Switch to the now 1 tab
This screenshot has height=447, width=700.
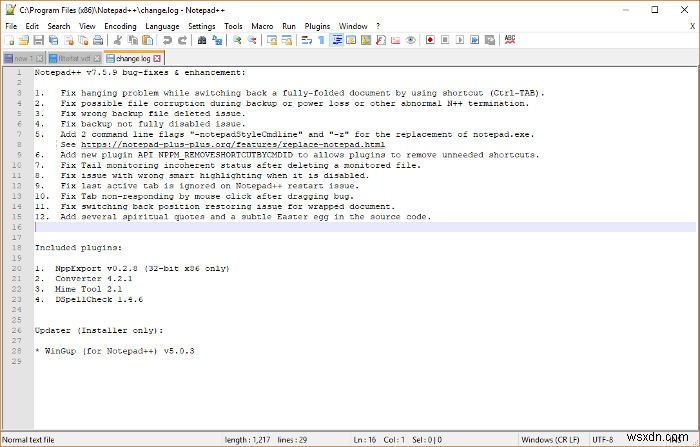click(x=21, y=58)
